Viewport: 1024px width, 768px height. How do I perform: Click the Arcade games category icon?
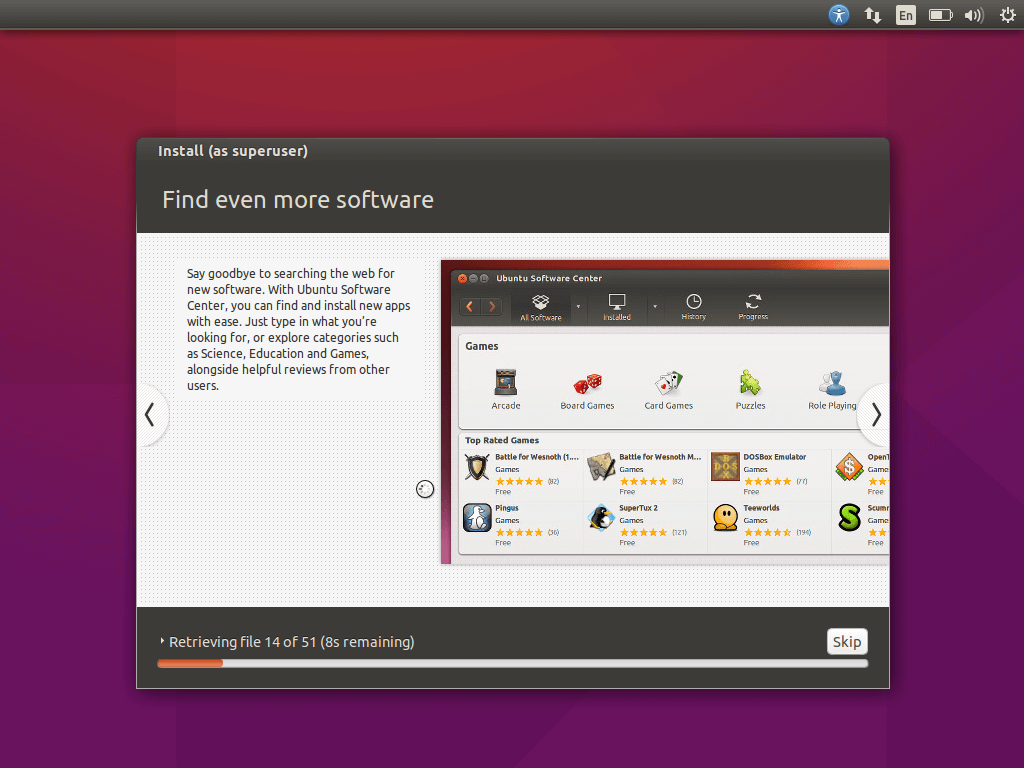pos(506,383)
